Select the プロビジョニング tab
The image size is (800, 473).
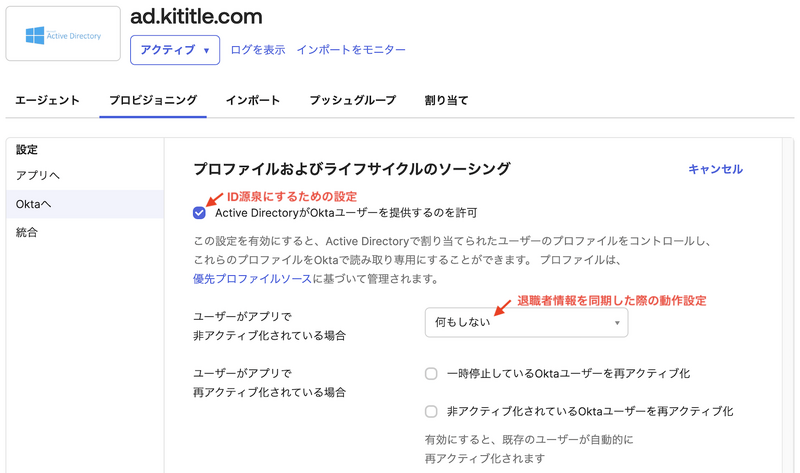[153, 100]
